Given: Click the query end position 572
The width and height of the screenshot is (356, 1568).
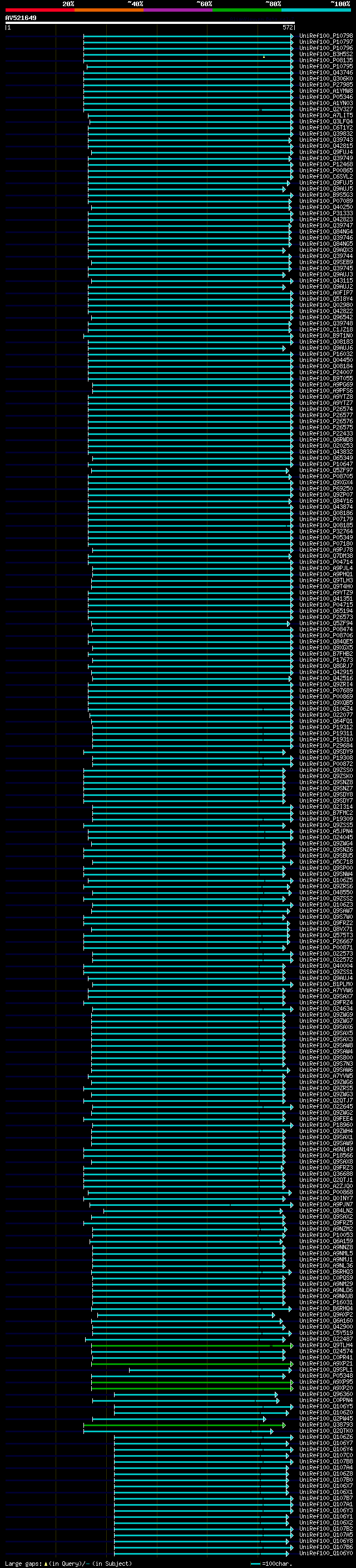Looking at the screenshot, I should [x=288, y=27].
